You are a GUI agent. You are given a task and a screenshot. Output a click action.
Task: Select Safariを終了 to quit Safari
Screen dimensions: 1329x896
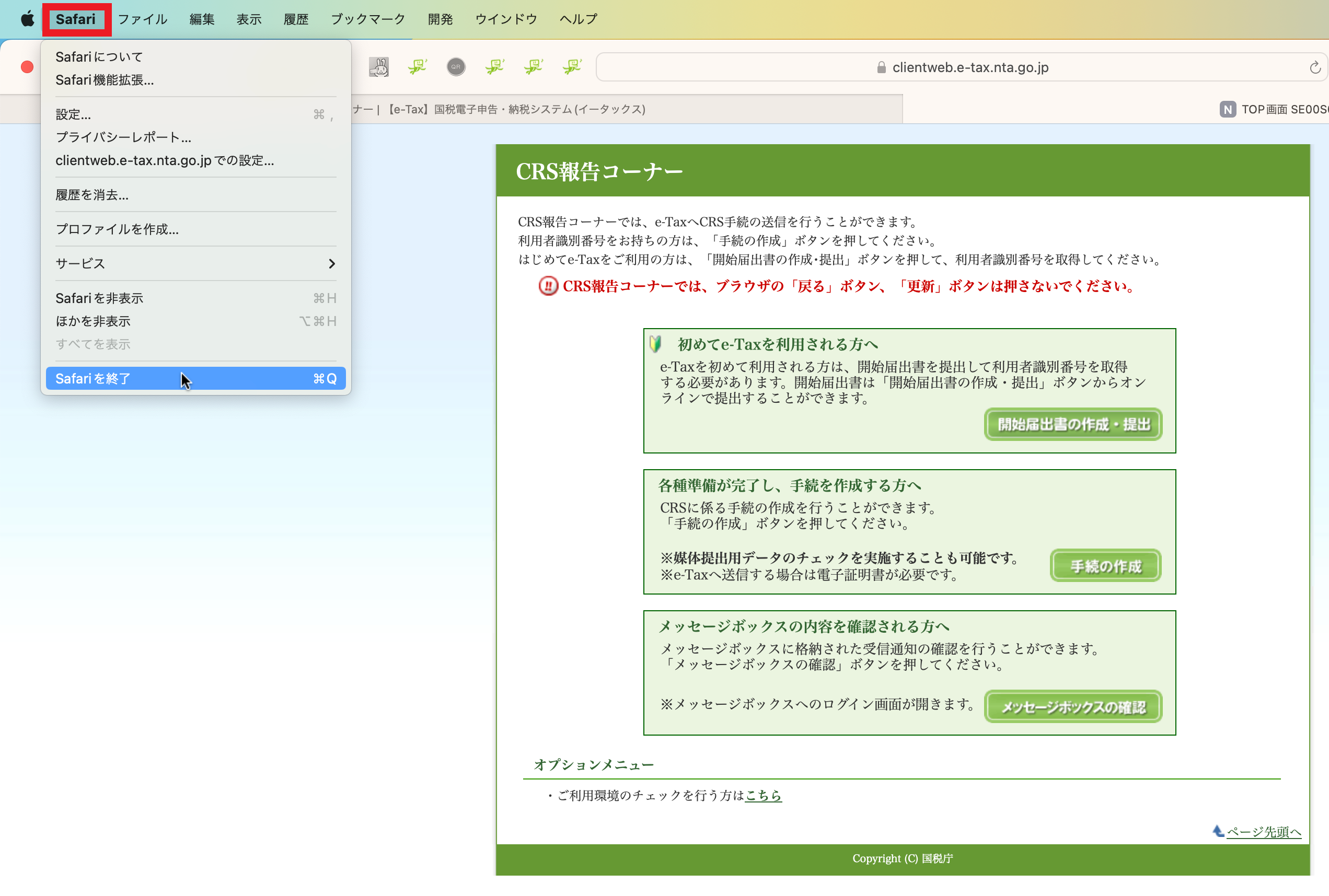pyautogui.click(x=195, y=378)
